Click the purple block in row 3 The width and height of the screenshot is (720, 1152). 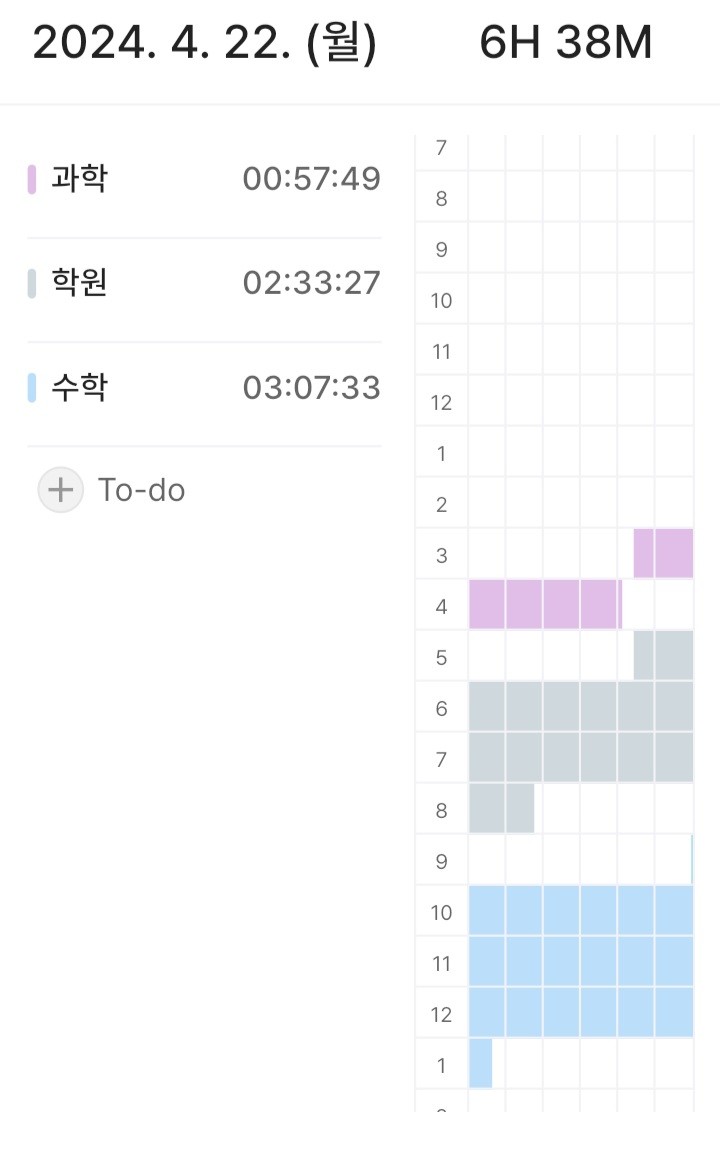click(x=664, y=554)
